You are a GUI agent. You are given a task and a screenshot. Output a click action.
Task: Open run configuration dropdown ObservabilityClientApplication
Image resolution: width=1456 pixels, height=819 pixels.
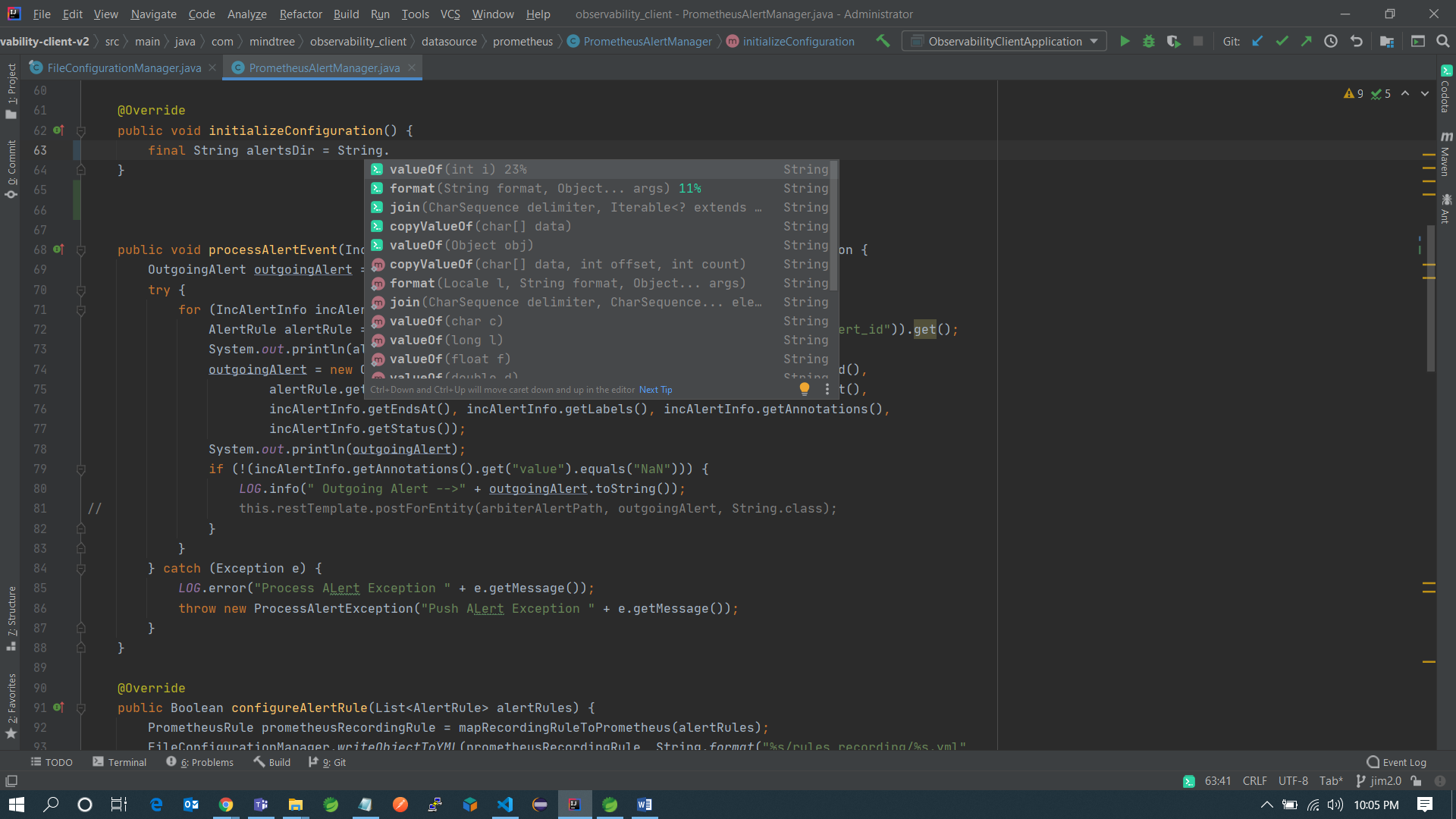1004,41
